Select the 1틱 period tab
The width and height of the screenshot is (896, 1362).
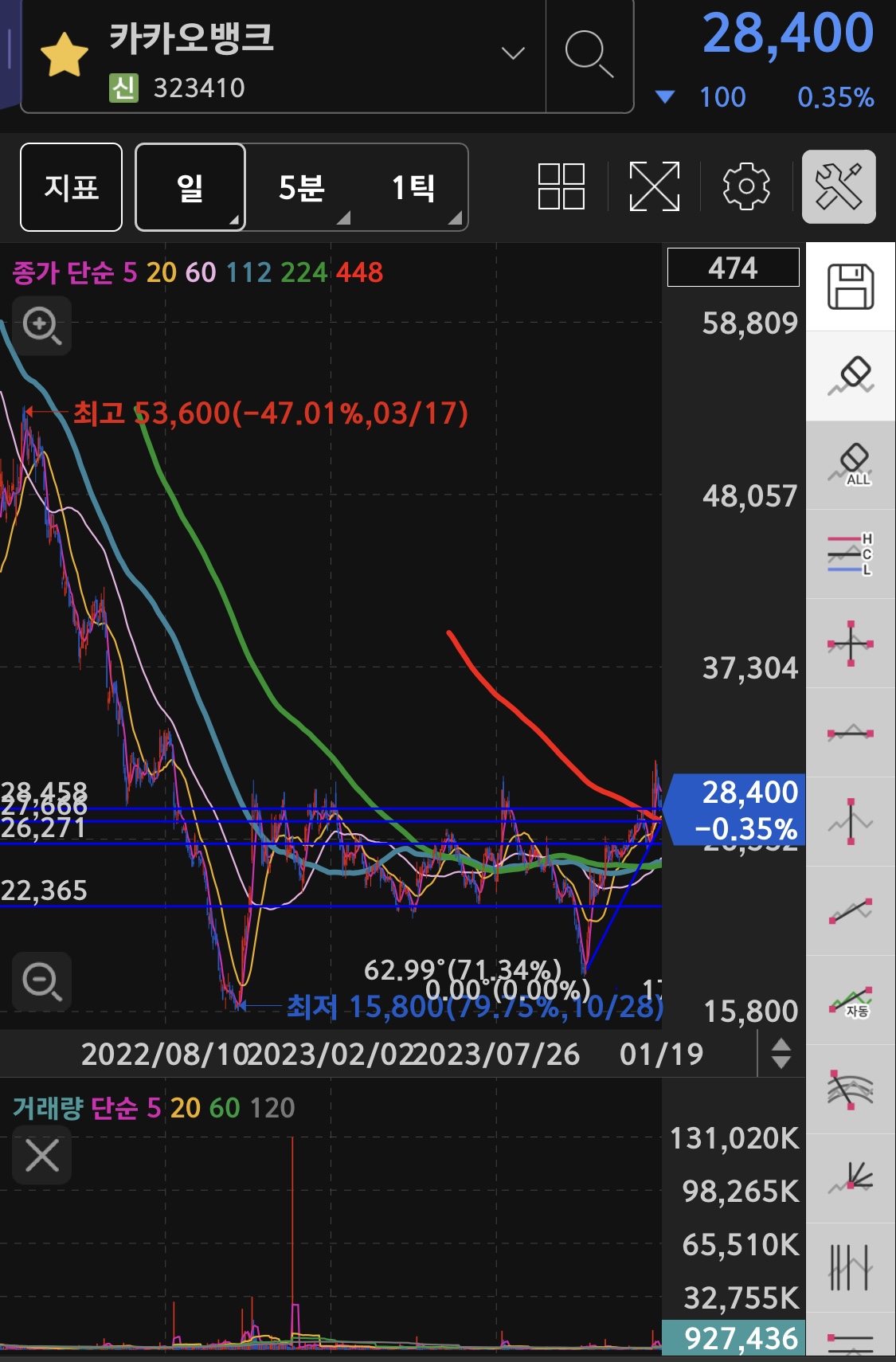[413, 188]
